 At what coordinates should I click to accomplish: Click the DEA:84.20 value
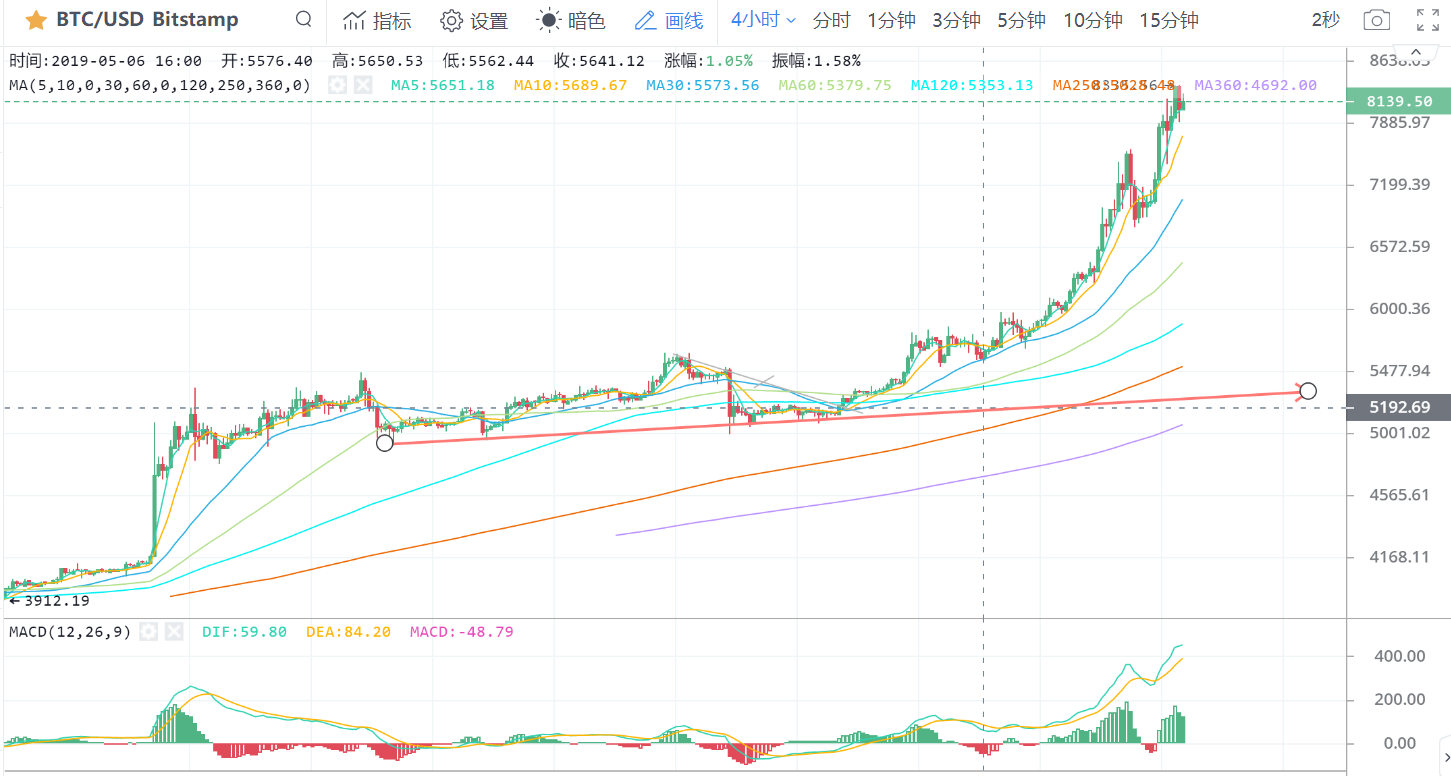tap(348, 632)
